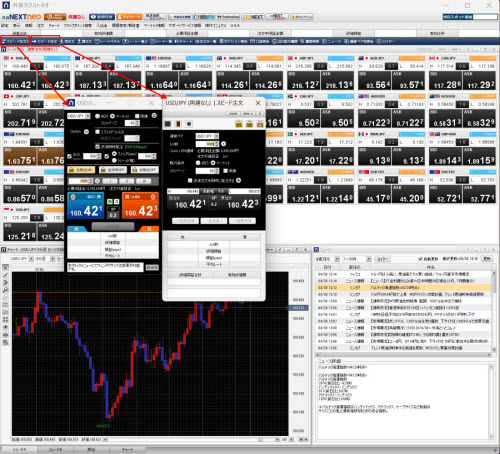
Task: Select the Market radio button in right order window
Action: coord(213,163)
